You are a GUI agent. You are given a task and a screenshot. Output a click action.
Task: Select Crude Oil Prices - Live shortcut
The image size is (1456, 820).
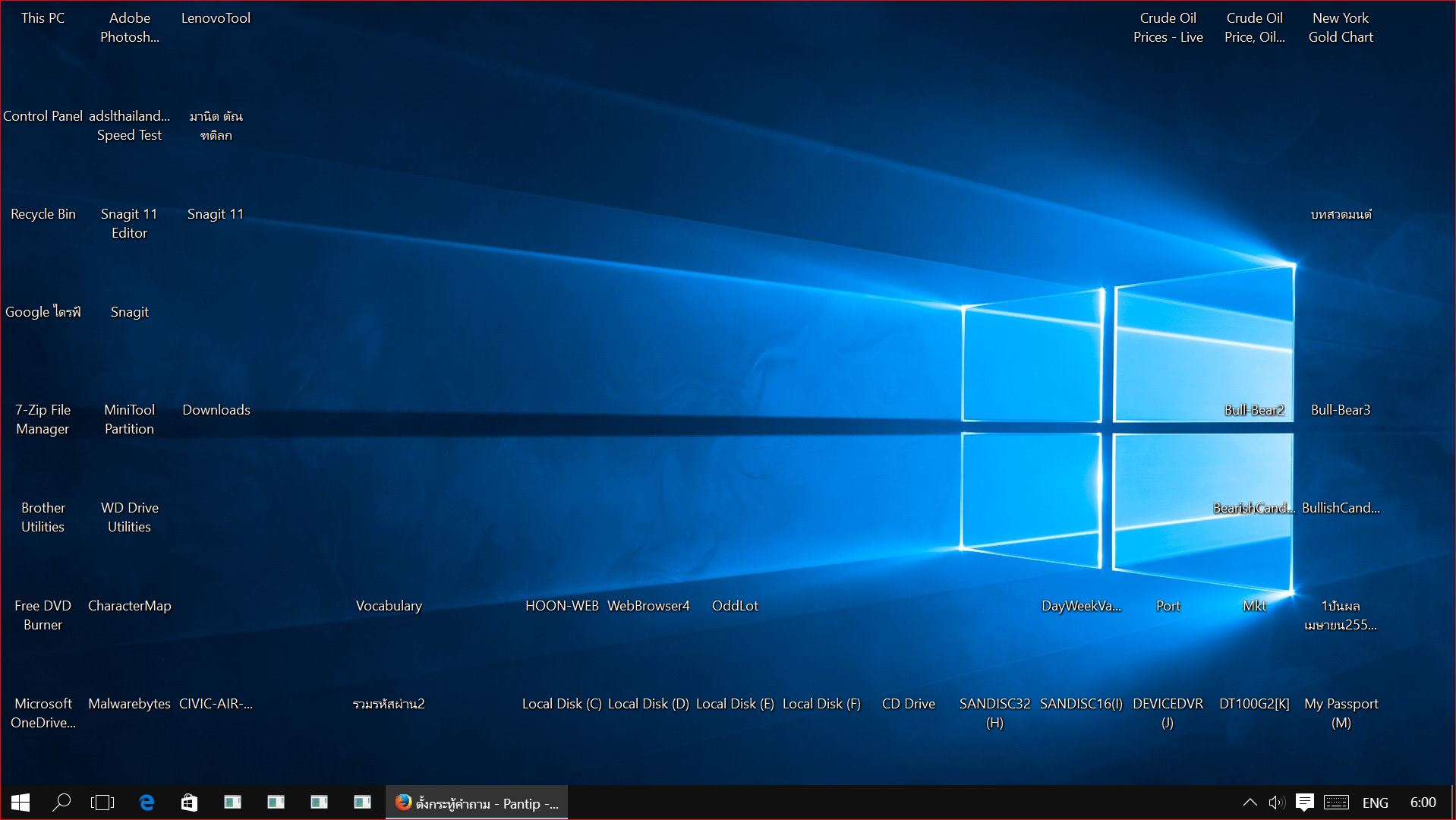click(x=1168, y=27)
